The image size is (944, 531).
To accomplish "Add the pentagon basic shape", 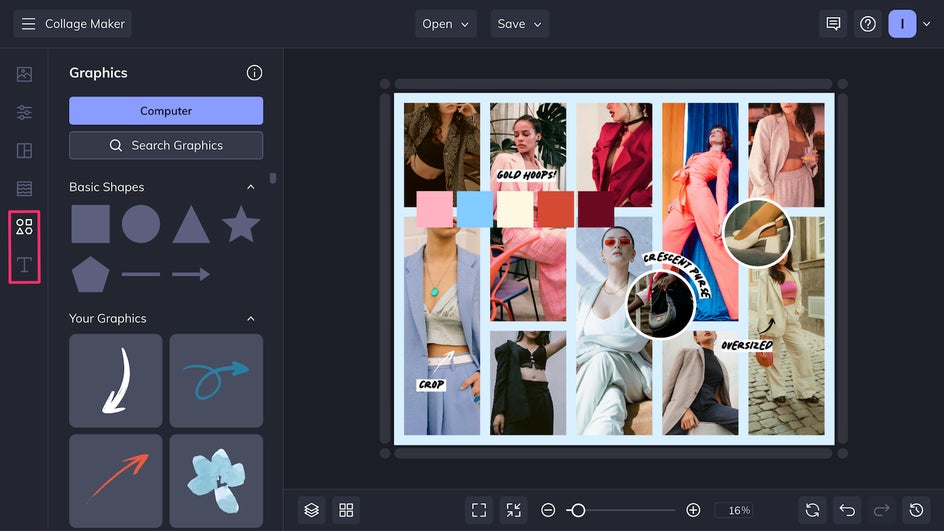I will [90, 275].
